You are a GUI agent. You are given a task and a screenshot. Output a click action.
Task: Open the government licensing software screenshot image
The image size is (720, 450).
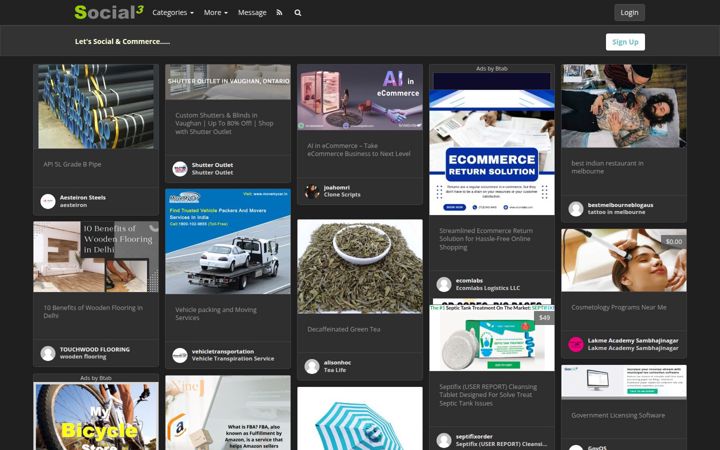(x=624, y=382)
